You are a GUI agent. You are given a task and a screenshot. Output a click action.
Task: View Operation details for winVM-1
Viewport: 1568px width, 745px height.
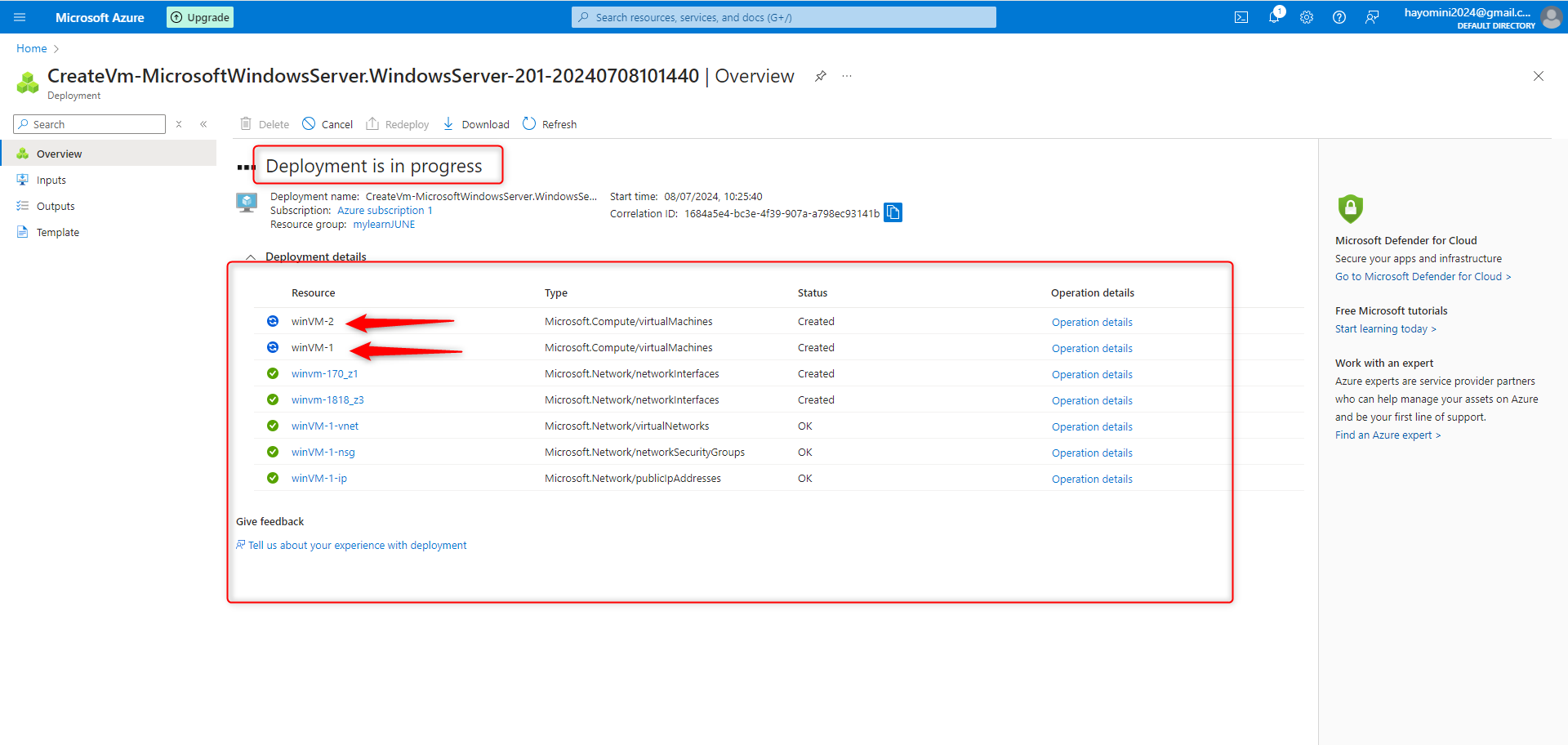click(x=1092, y=349)
